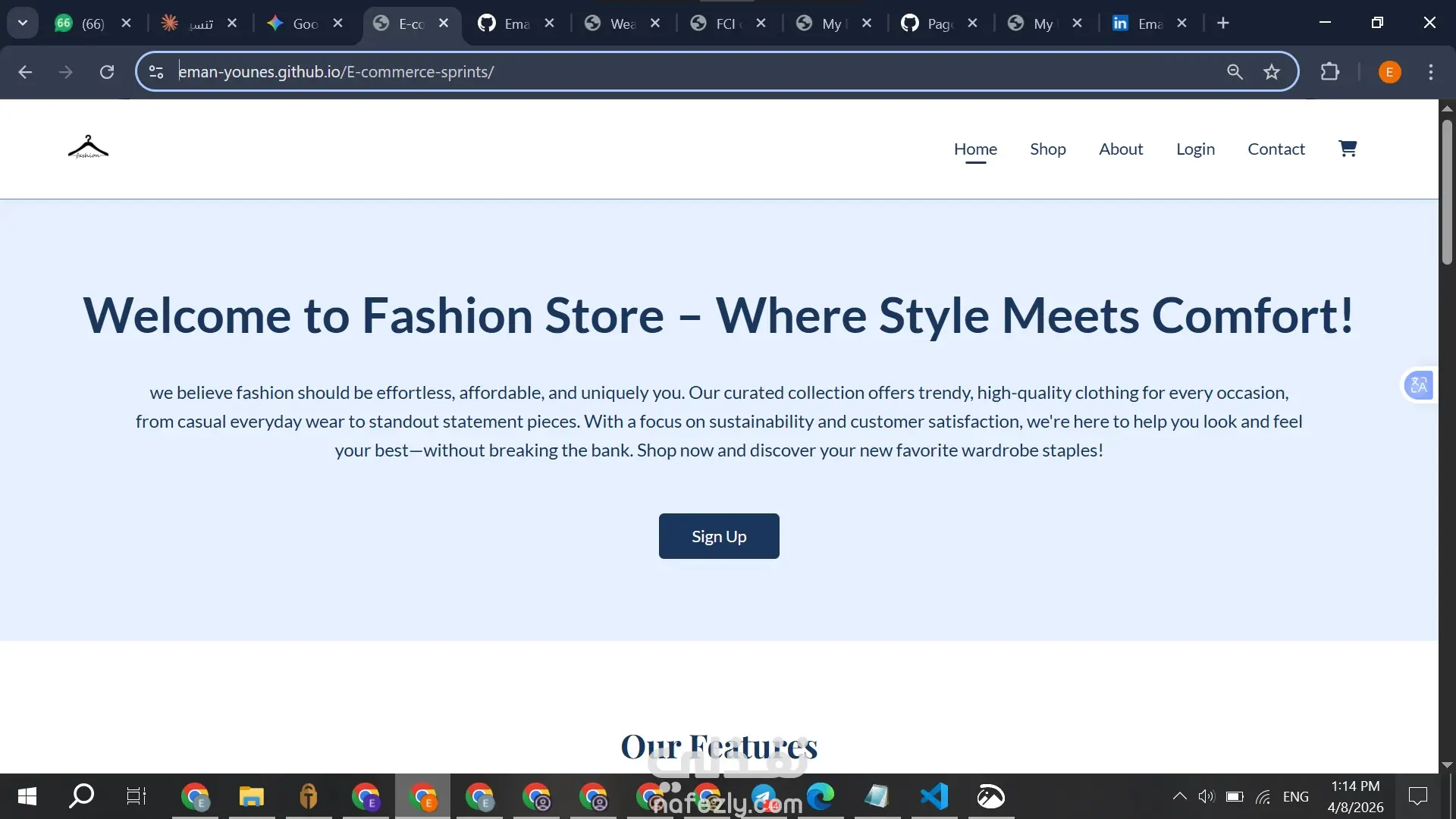Expand the tab search dropdown
The image size is (1456, 819).
tap(23, 24)
